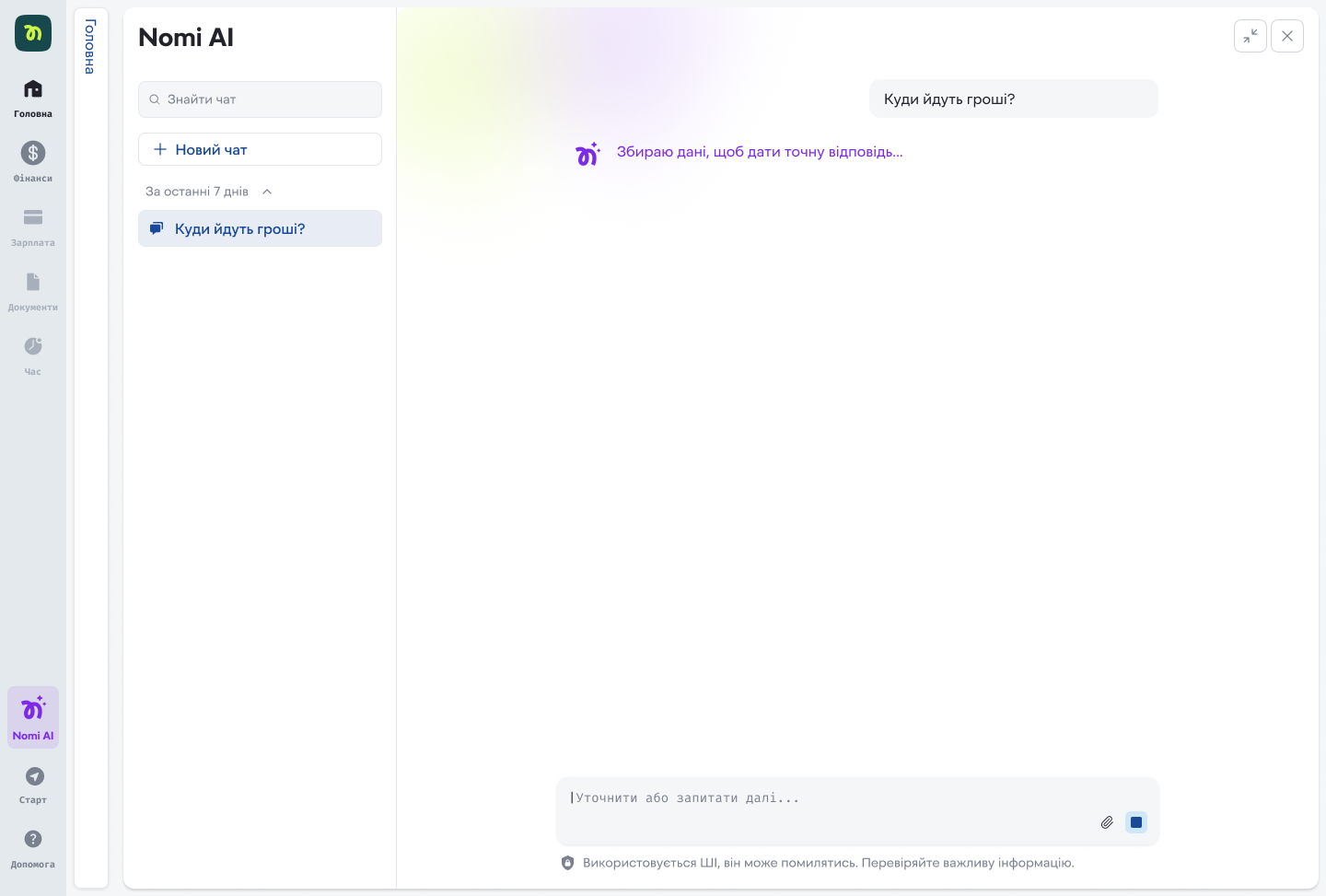Collapse the chat to smaller view
Viewport: 1326px width, 896px height.
pyautogui.click(x=1250, y=36)
